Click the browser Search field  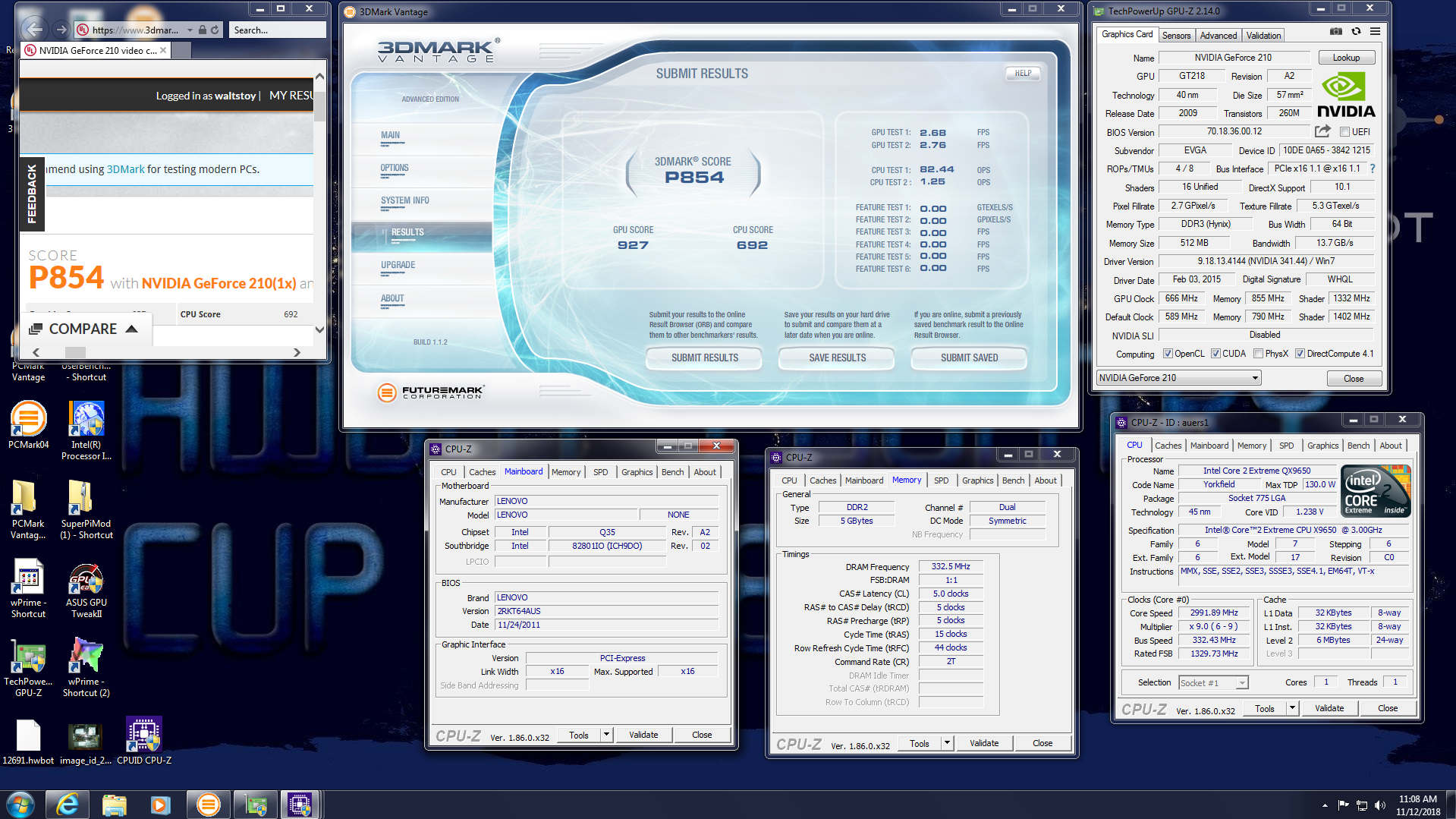[277, 30]
